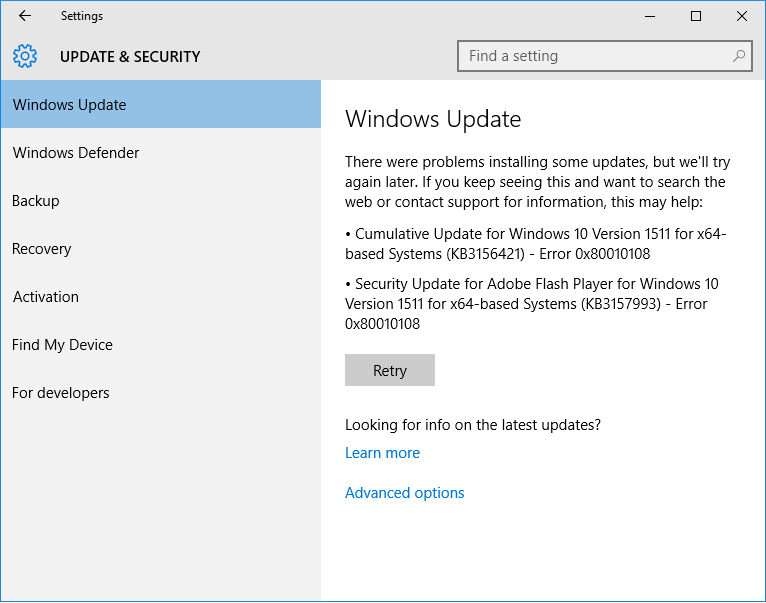This screenshot has height=603, width=766.
Task: Open Advanced options link
Action: 404,493
